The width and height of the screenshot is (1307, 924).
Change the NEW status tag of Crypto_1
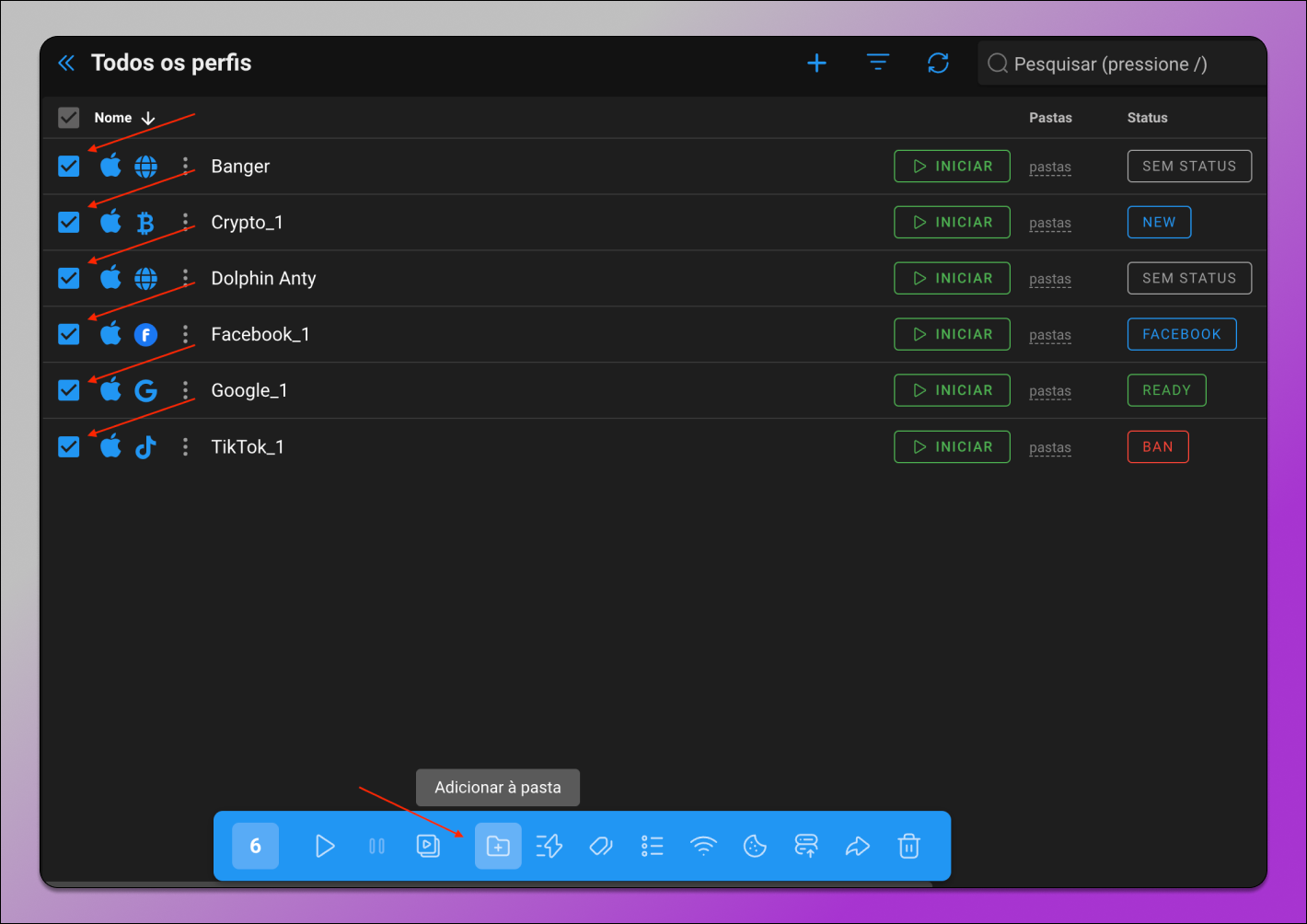pyautogui.click(x=1159, y=222)
